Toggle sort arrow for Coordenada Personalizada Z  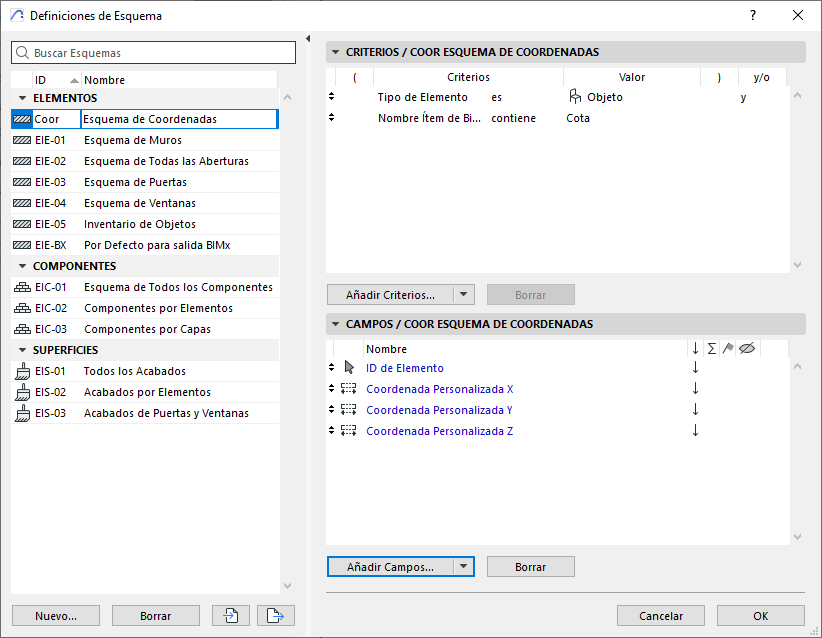[695, 431]
